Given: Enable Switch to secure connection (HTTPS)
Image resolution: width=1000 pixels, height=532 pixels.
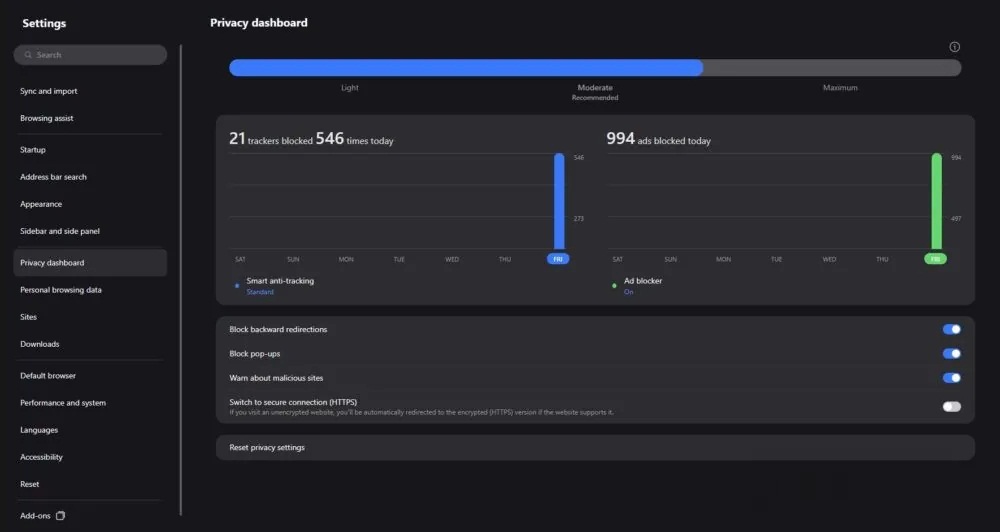Looking at the screenshot, I should tap(951, 406).
